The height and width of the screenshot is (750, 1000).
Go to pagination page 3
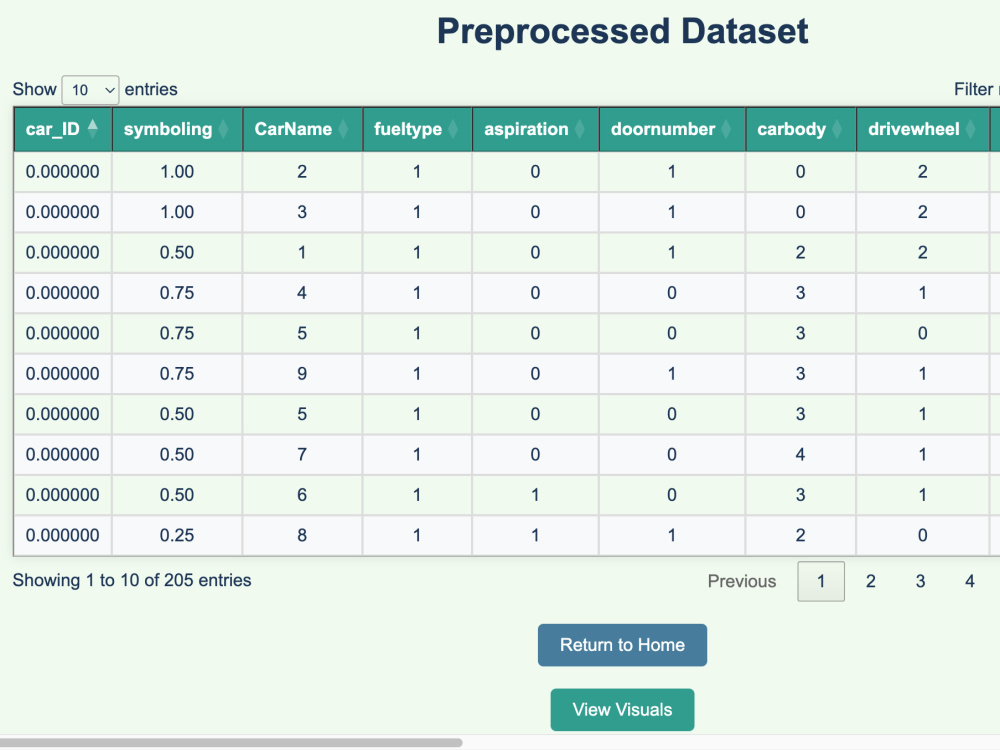click(x=920, y=581)
